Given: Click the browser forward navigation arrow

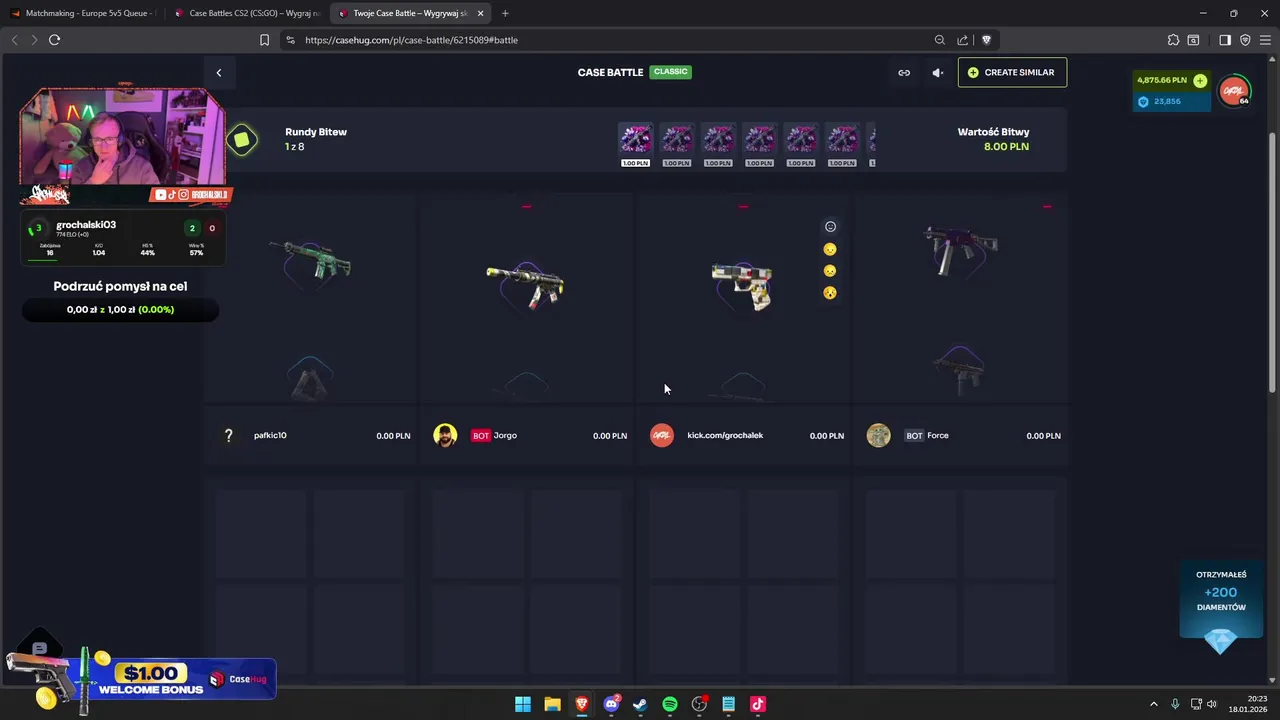Looking at the screenshot, I should (34, 40).
